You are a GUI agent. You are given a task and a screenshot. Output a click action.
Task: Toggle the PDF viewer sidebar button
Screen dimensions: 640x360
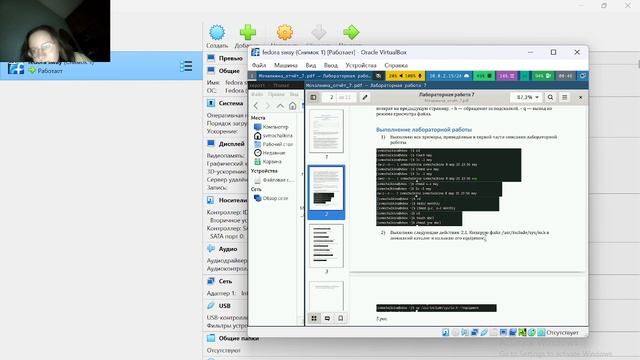click(313, 97)
